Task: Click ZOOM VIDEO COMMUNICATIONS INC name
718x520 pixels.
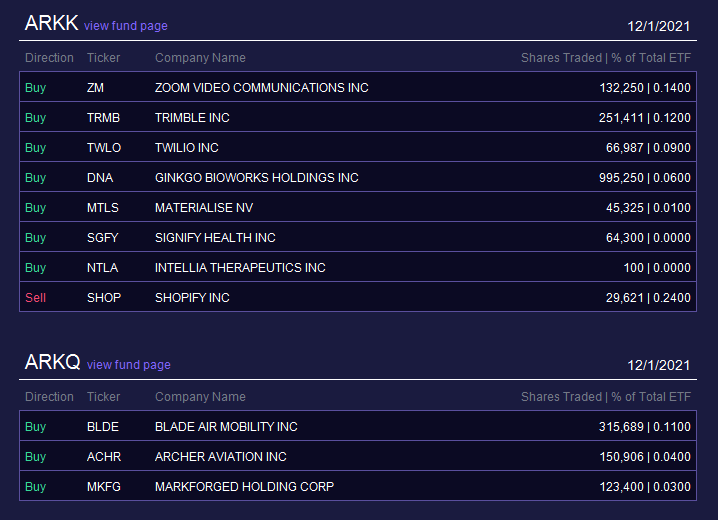Action: [261, 87]
